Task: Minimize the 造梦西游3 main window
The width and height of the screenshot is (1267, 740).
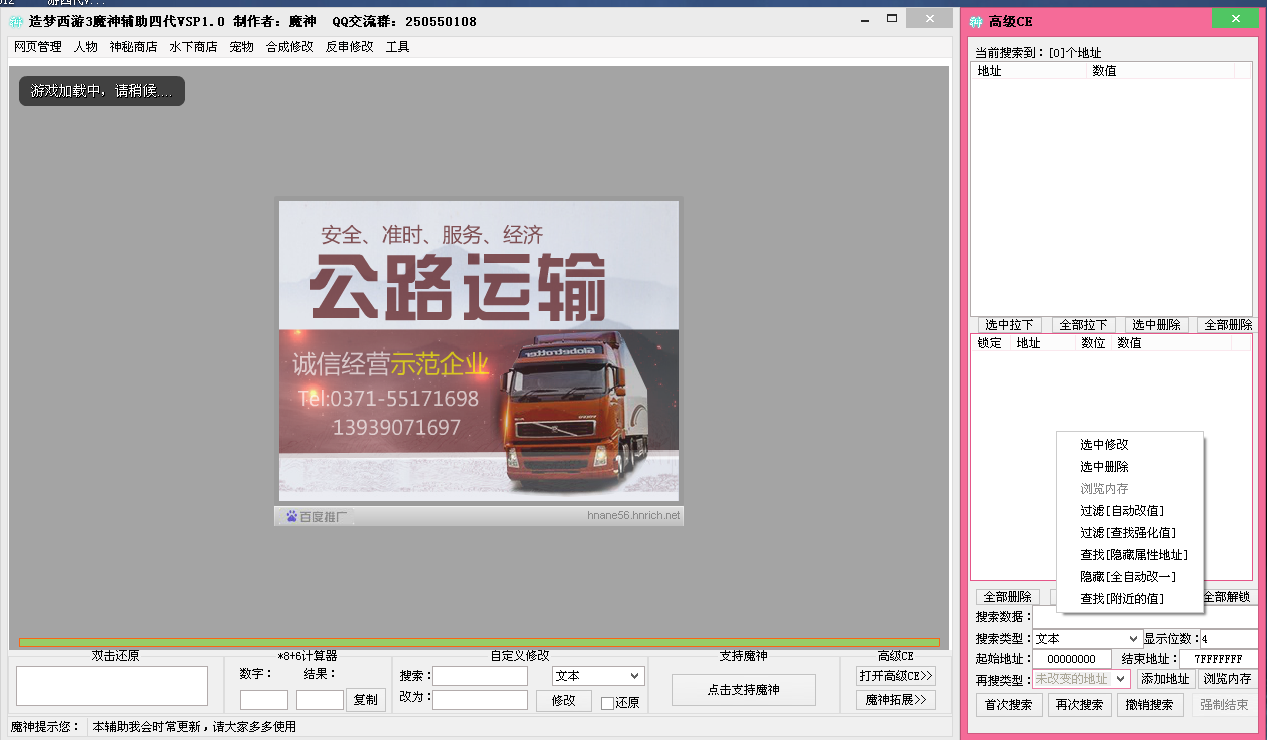Action: 866,18
